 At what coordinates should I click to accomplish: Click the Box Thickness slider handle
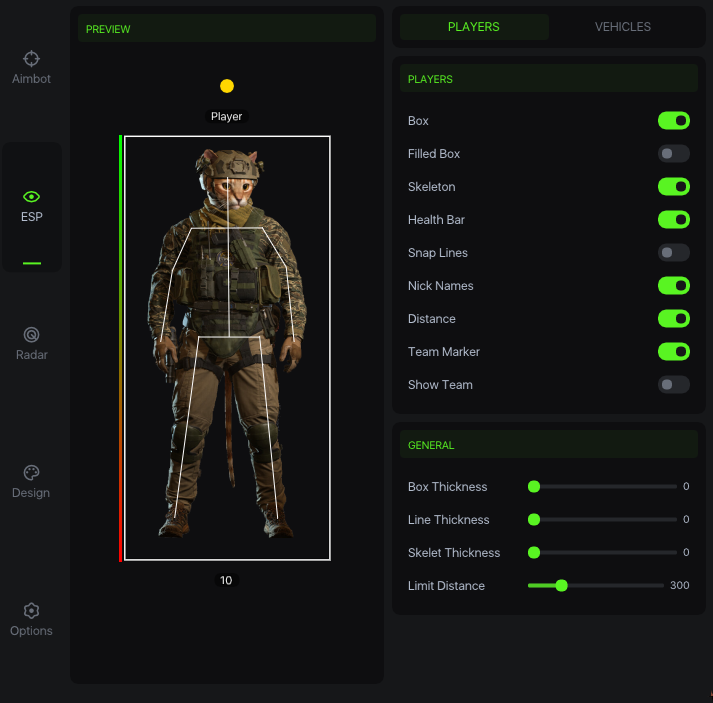click(534, 487)
